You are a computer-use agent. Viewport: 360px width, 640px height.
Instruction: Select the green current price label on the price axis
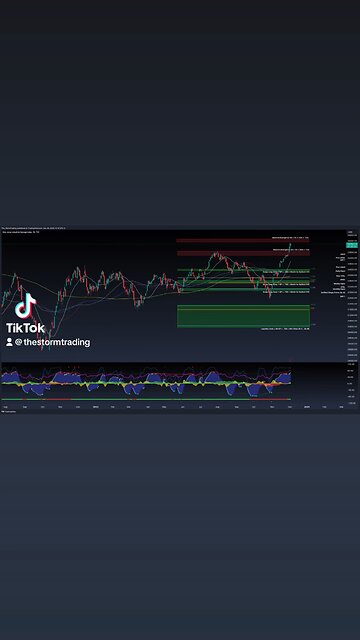click(x=352, y=246)
